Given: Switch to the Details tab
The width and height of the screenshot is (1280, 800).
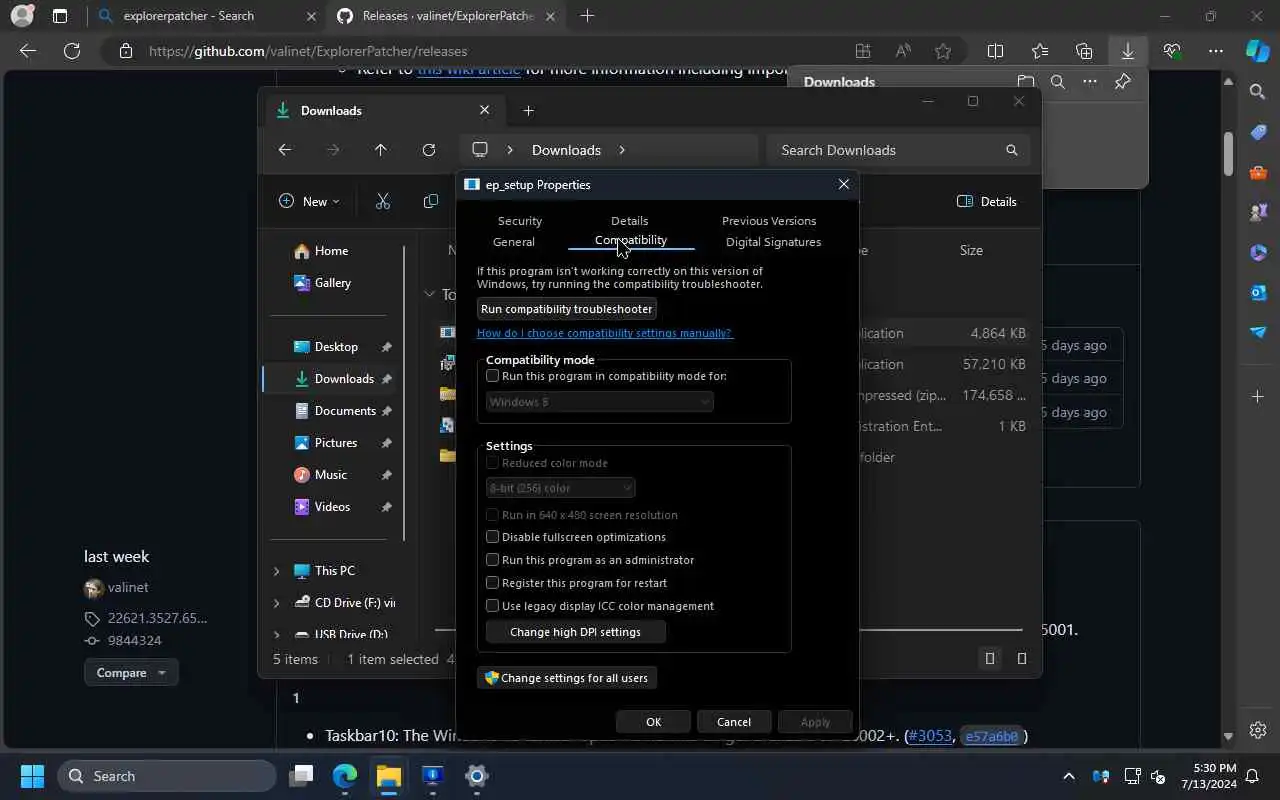Looking at the screenshot, I should (x=630, y=221).
